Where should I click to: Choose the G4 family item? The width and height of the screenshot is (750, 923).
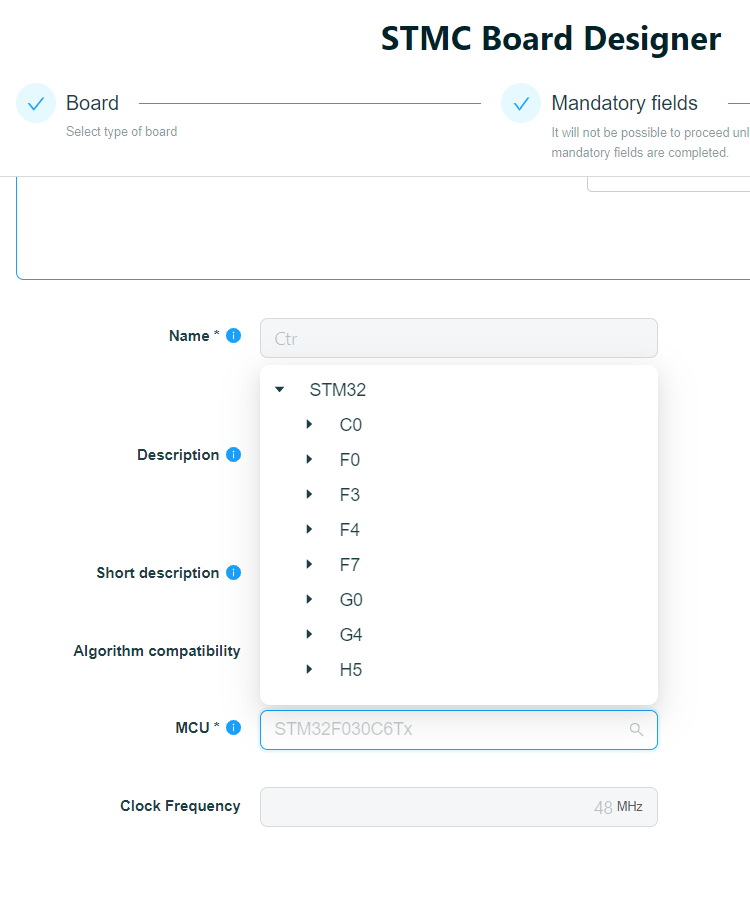(351, 635)
